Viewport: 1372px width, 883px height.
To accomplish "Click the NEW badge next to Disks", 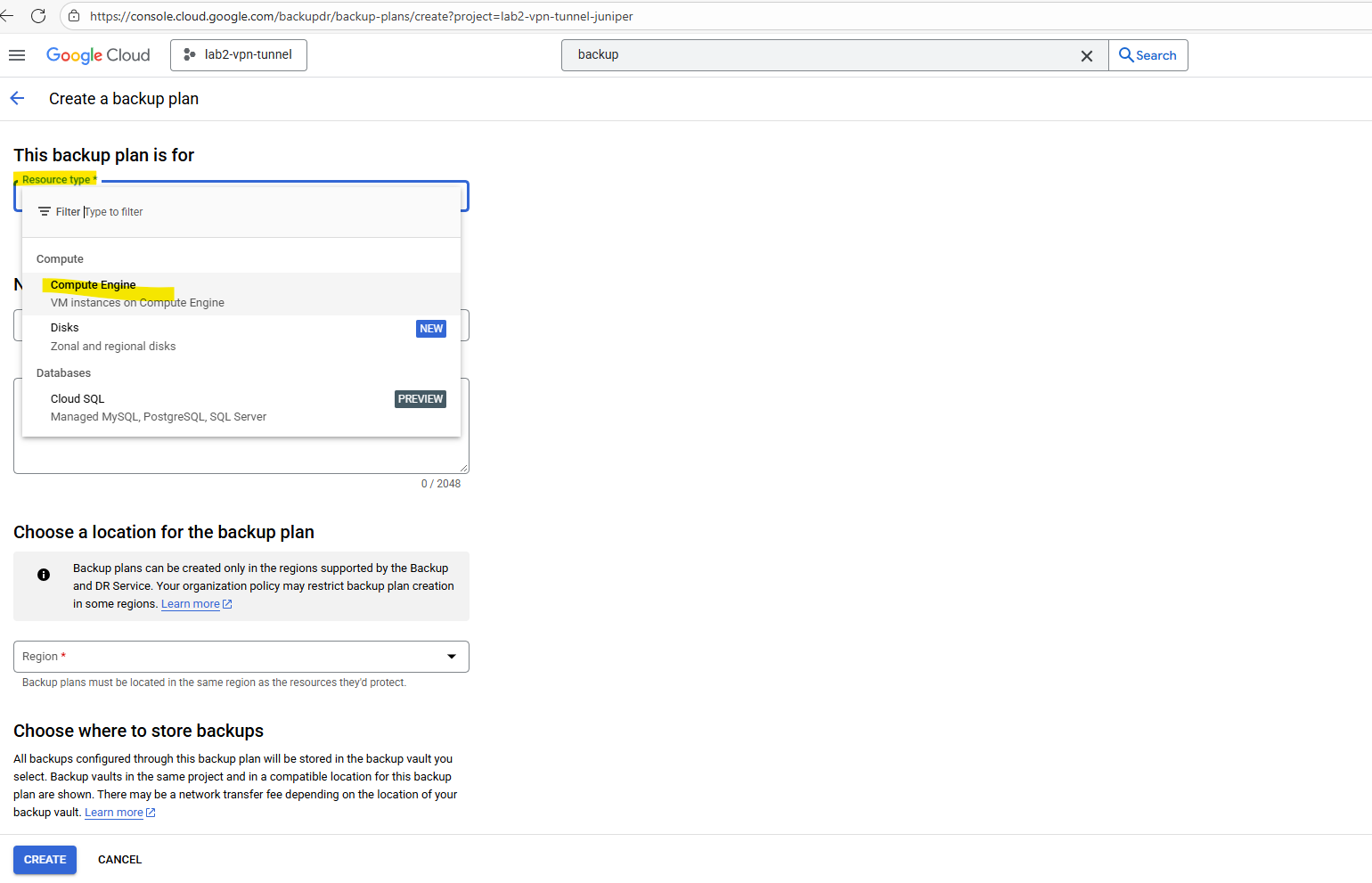I will tap(431, 329).
